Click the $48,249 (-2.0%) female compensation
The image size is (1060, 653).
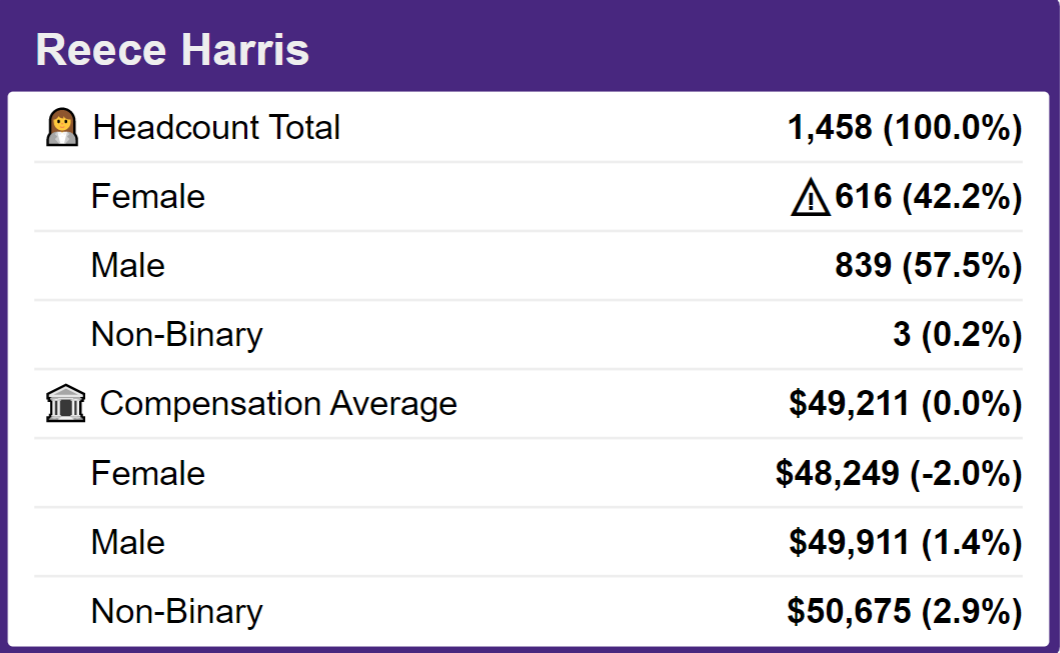tap(898, 473)
